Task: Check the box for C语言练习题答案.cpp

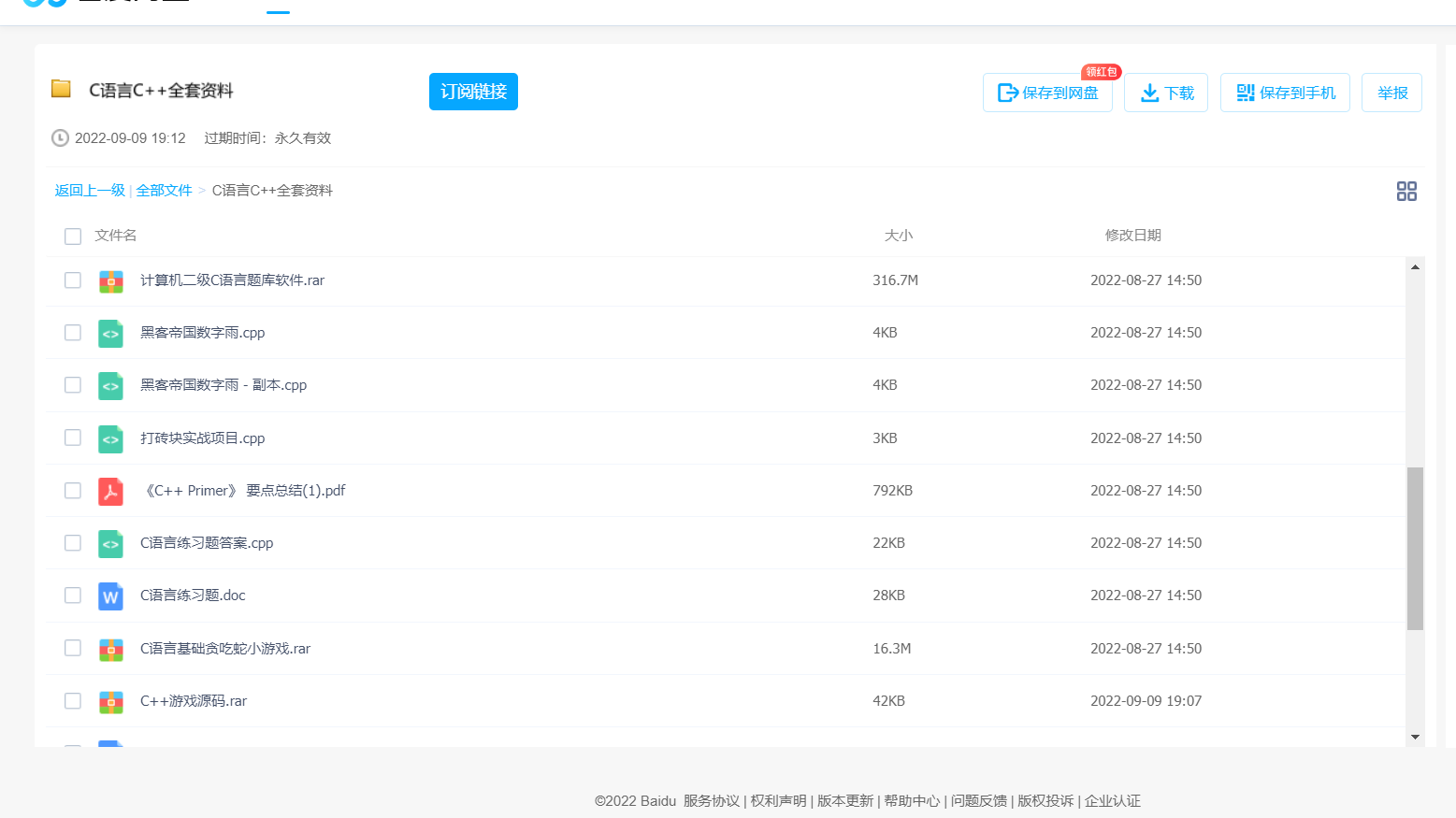Action: pyautogui.click(x=73, y=543)
